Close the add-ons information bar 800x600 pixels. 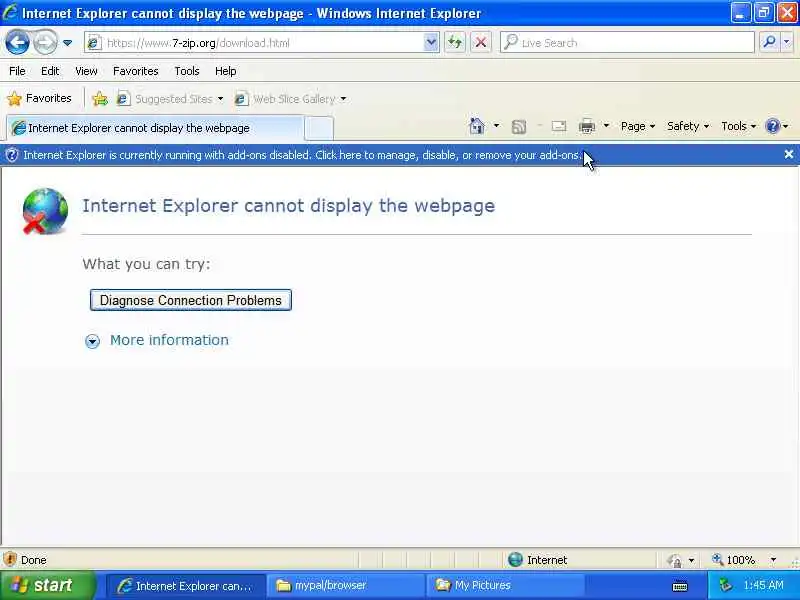[788, 154]
